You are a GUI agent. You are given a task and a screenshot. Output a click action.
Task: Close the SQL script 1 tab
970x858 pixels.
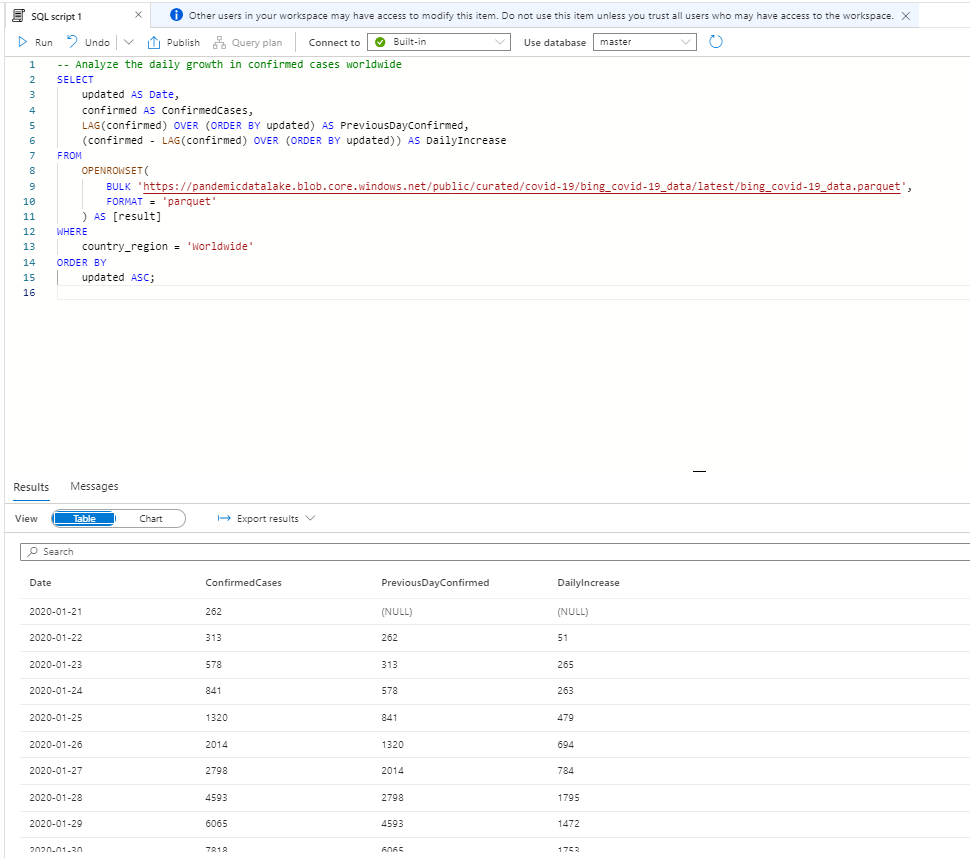138,15
